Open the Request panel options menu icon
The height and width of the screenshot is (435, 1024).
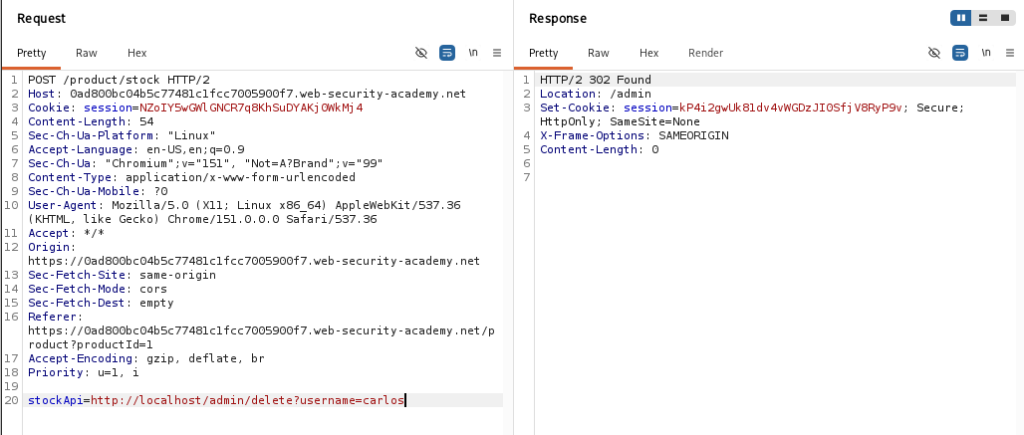497,53
